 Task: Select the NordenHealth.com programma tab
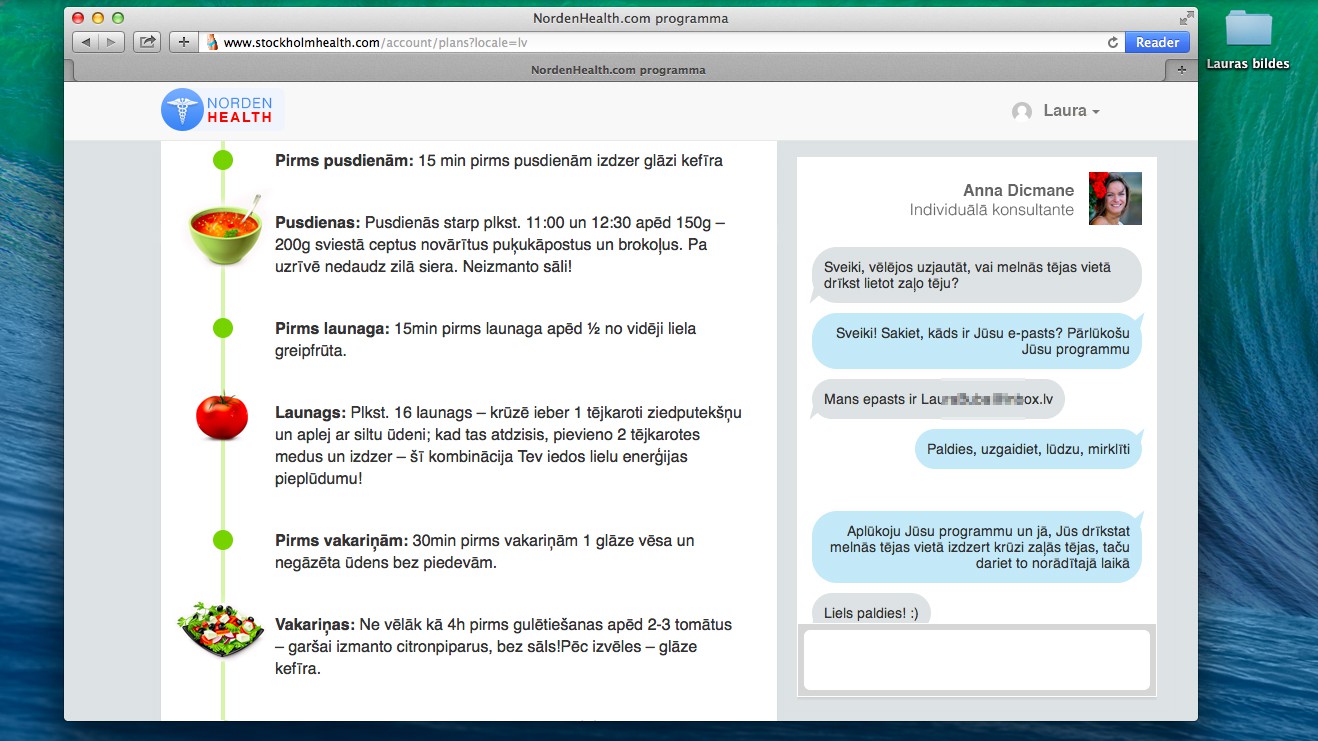click(618, 70)
